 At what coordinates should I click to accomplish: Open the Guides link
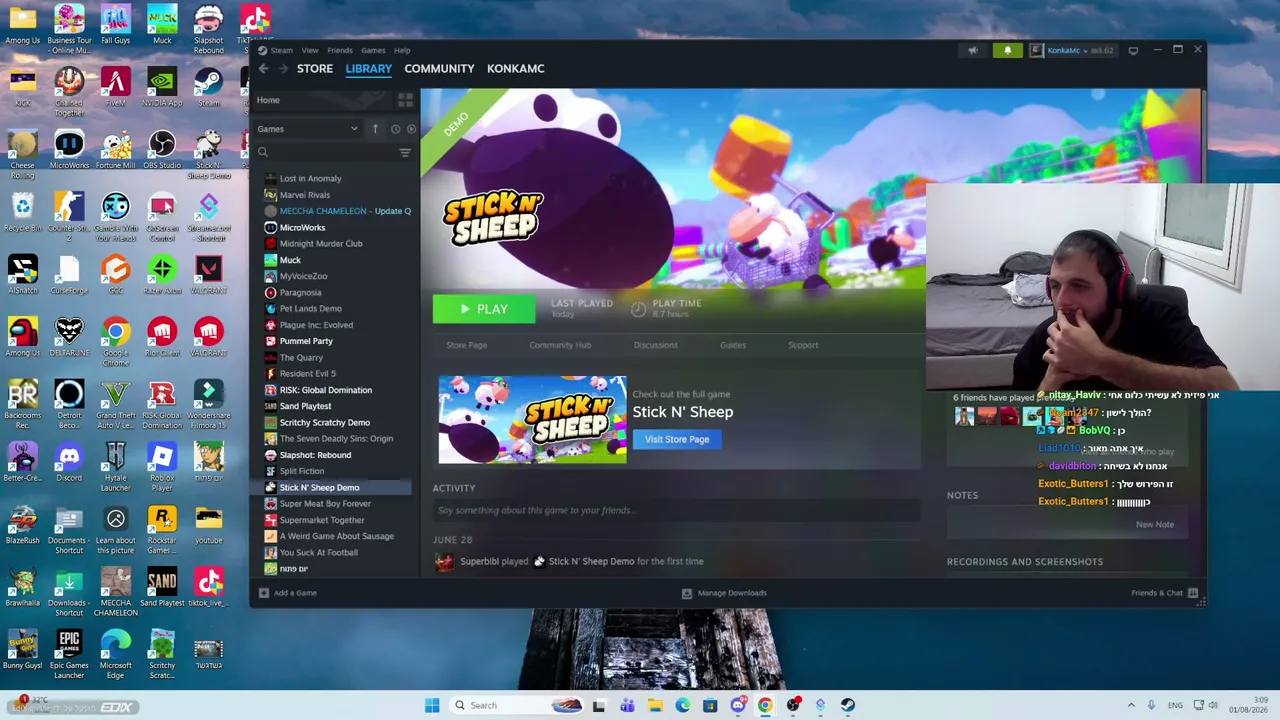tap(733, 345)
